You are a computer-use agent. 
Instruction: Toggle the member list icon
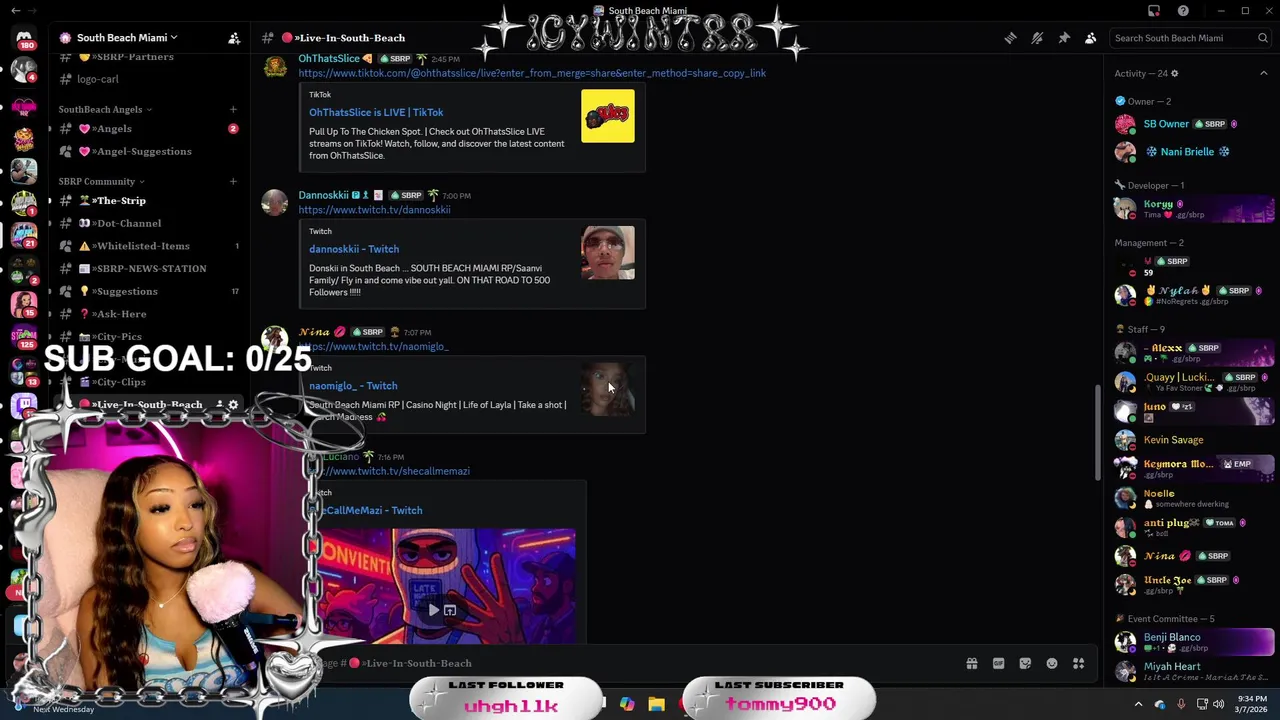1091,38
